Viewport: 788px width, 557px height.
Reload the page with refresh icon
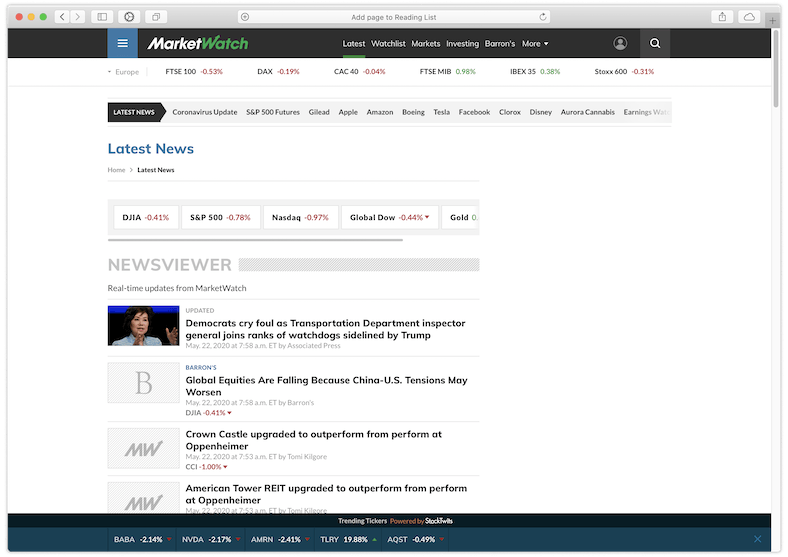click(x=543, y=17)
